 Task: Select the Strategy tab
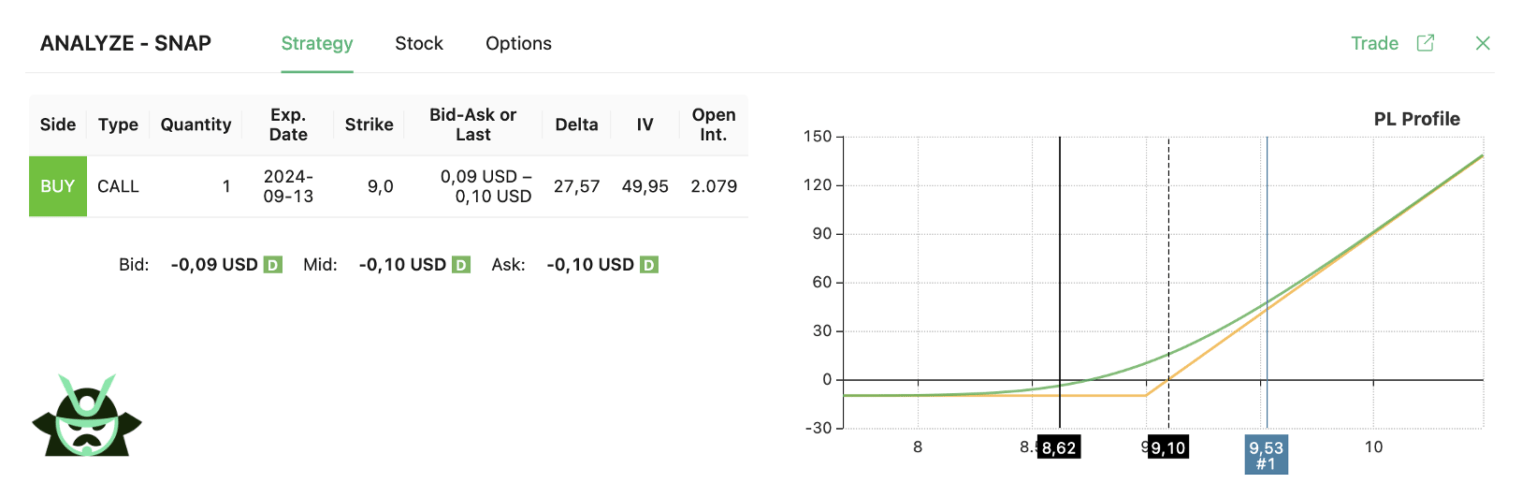coord(317,44)
